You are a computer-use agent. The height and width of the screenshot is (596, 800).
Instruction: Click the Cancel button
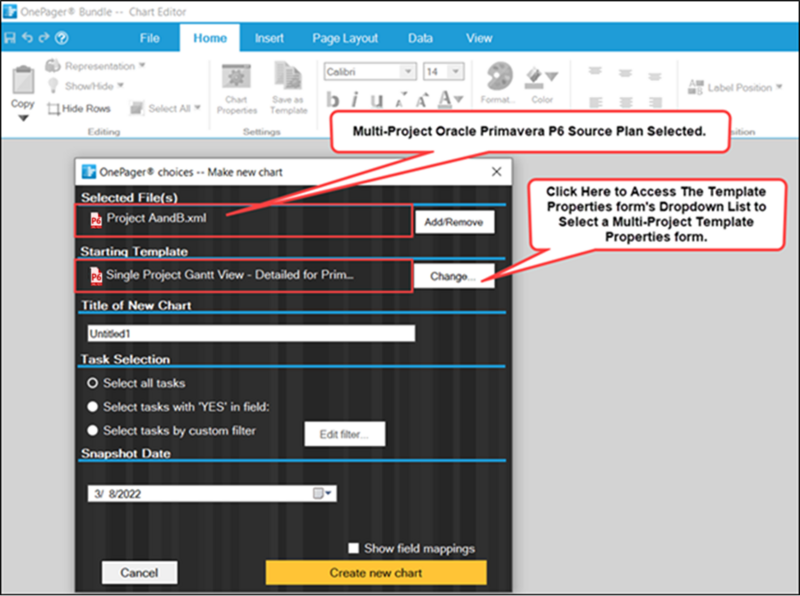point(139,573)
